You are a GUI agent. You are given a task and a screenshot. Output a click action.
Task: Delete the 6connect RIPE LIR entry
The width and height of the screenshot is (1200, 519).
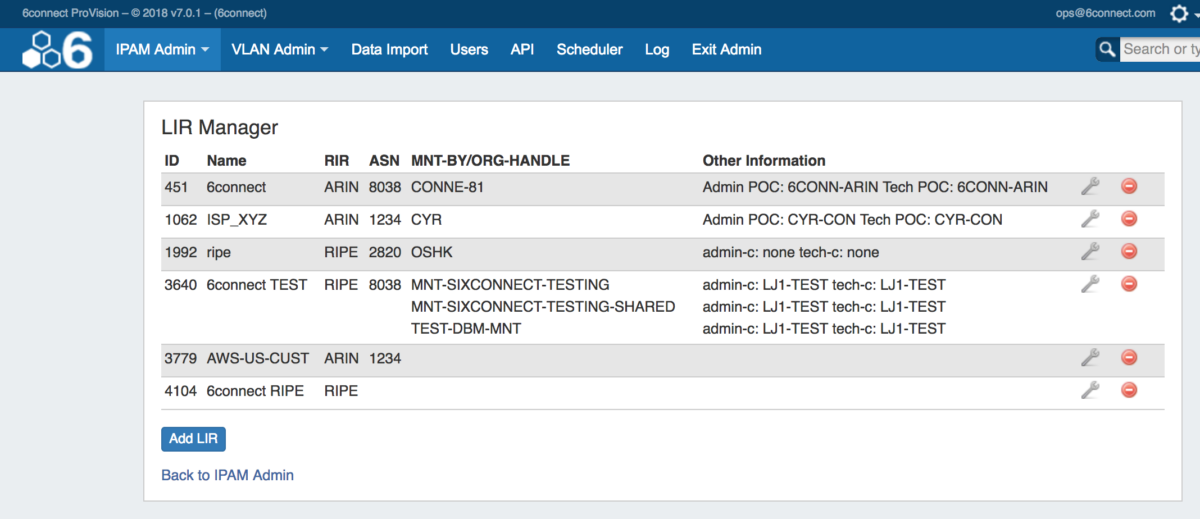pos(1129,390)
